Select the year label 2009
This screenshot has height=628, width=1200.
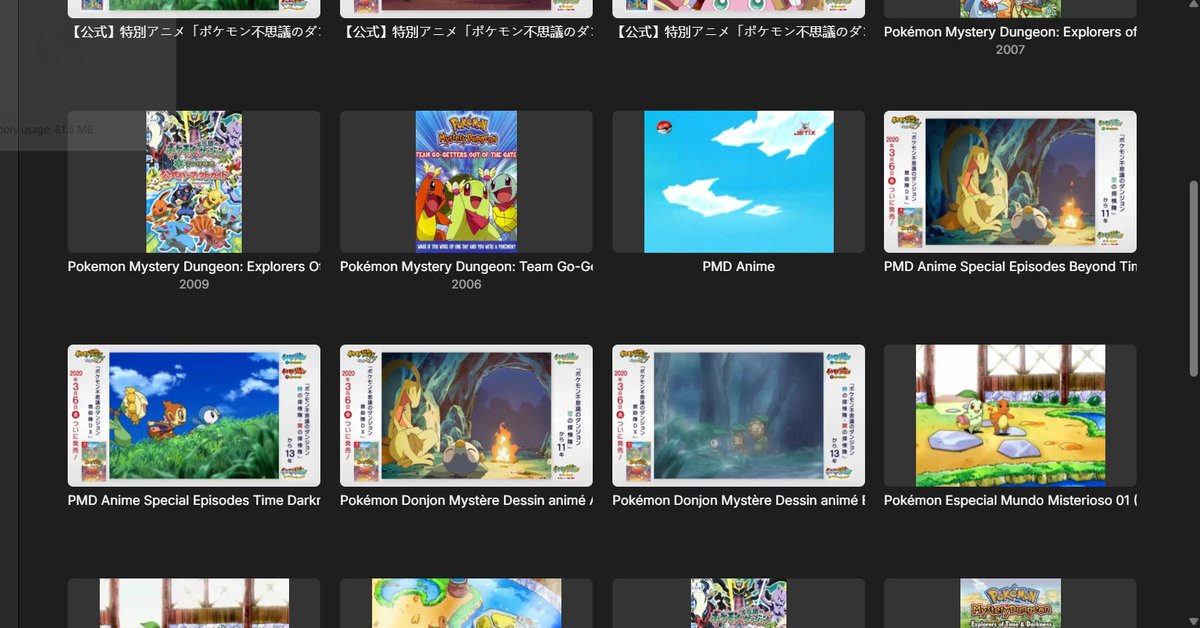(x=194, y=285)
